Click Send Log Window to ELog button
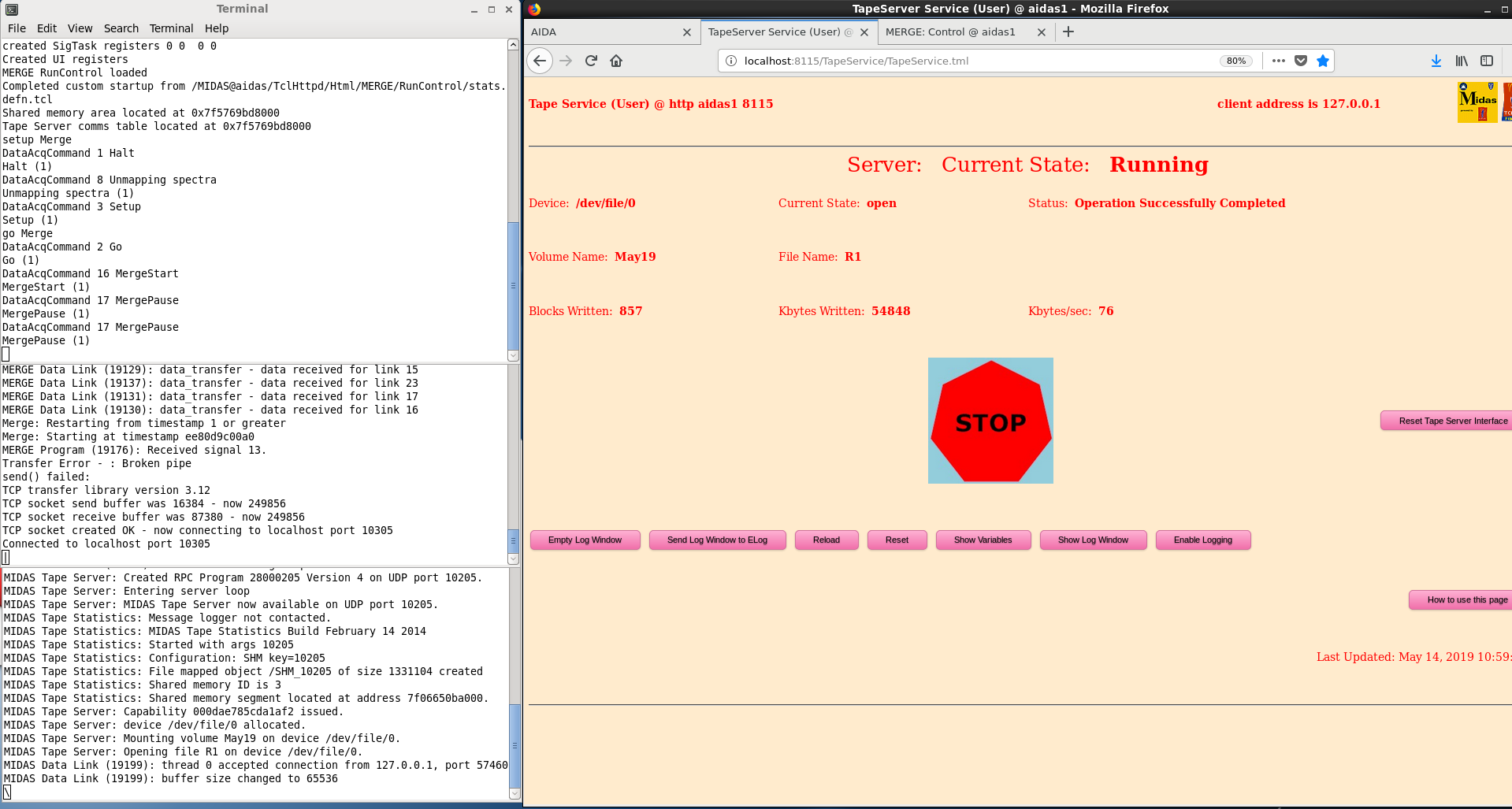 (717, 540)
